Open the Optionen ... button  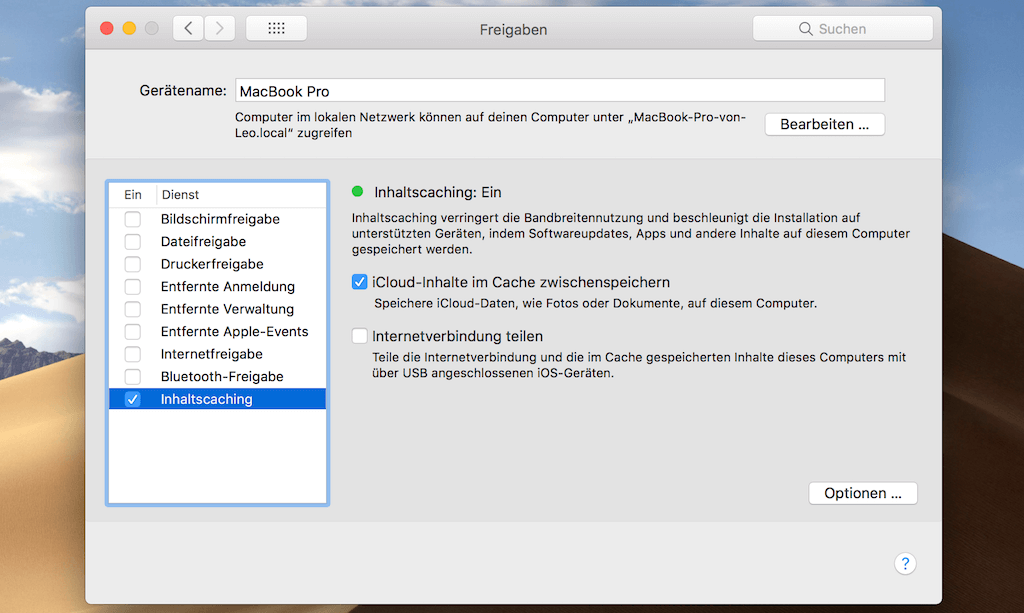pyautogui.click(x=863, y=493)
